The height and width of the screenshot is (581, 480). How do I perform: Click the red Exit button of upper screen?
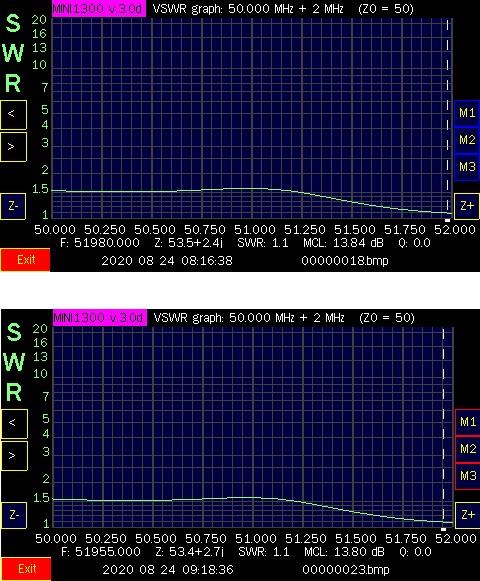tap(25, 260)
